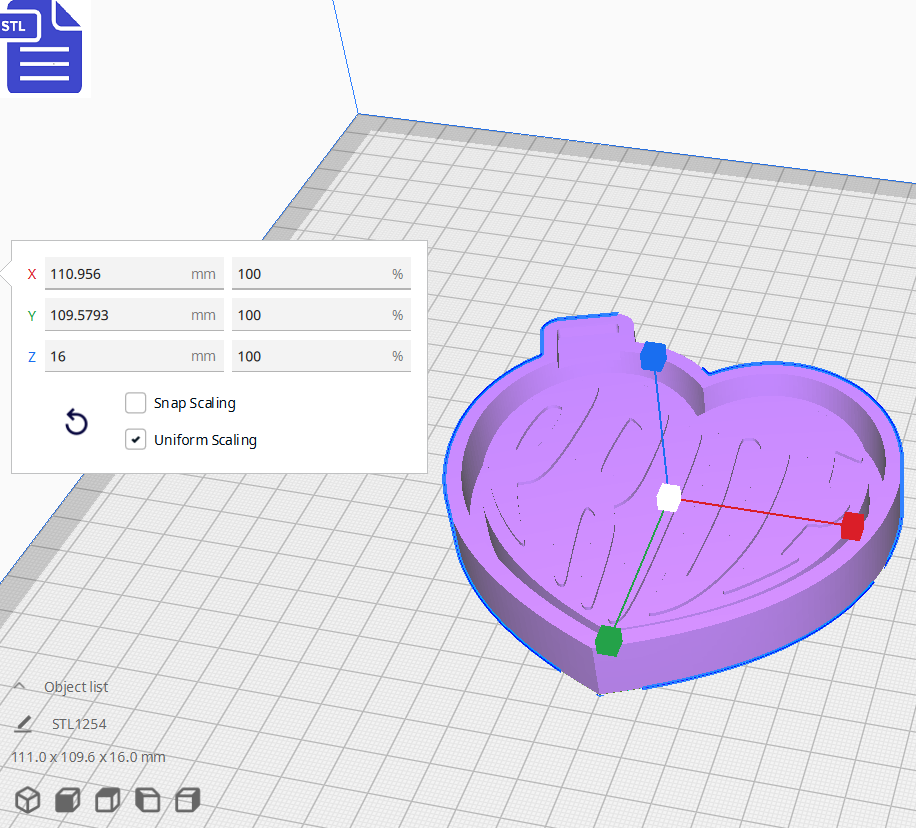Click the reset scale circular arrow

tap(76, 422)
